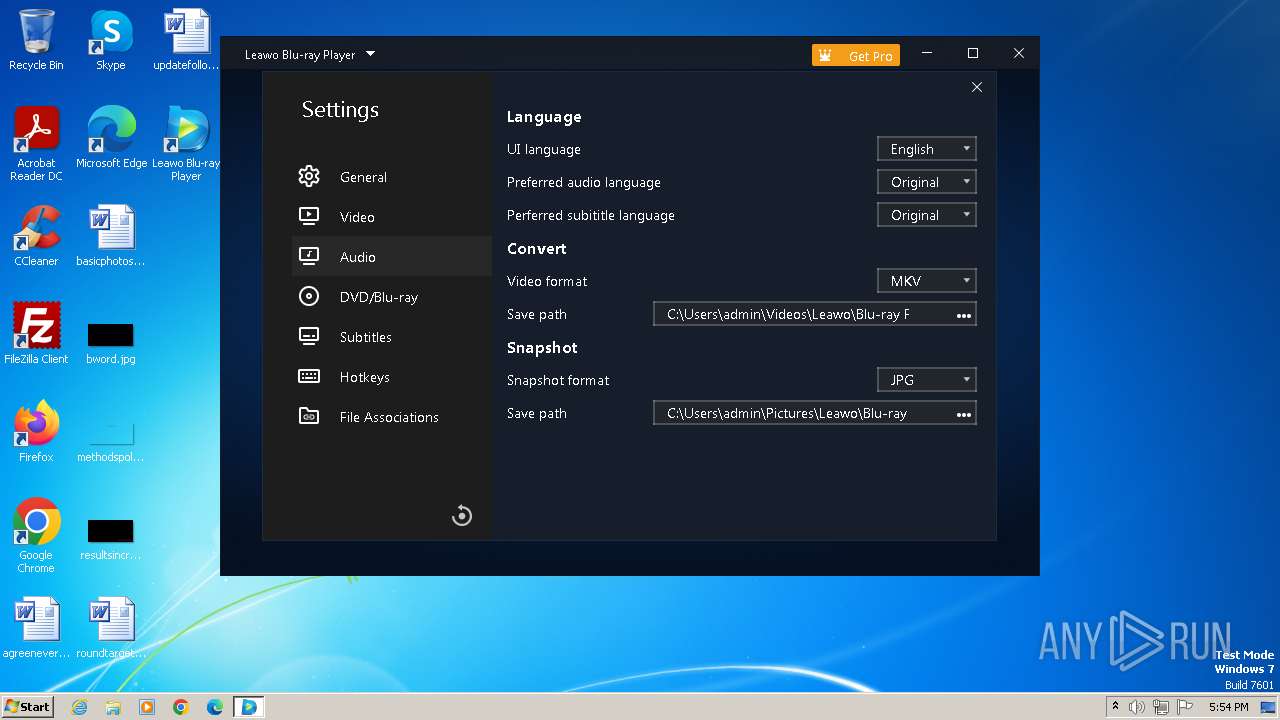Maximize the Leawo Blu-ray Player window
Image resolution: width=1280 pixels, height=720 pixels.
coord(973,54)
